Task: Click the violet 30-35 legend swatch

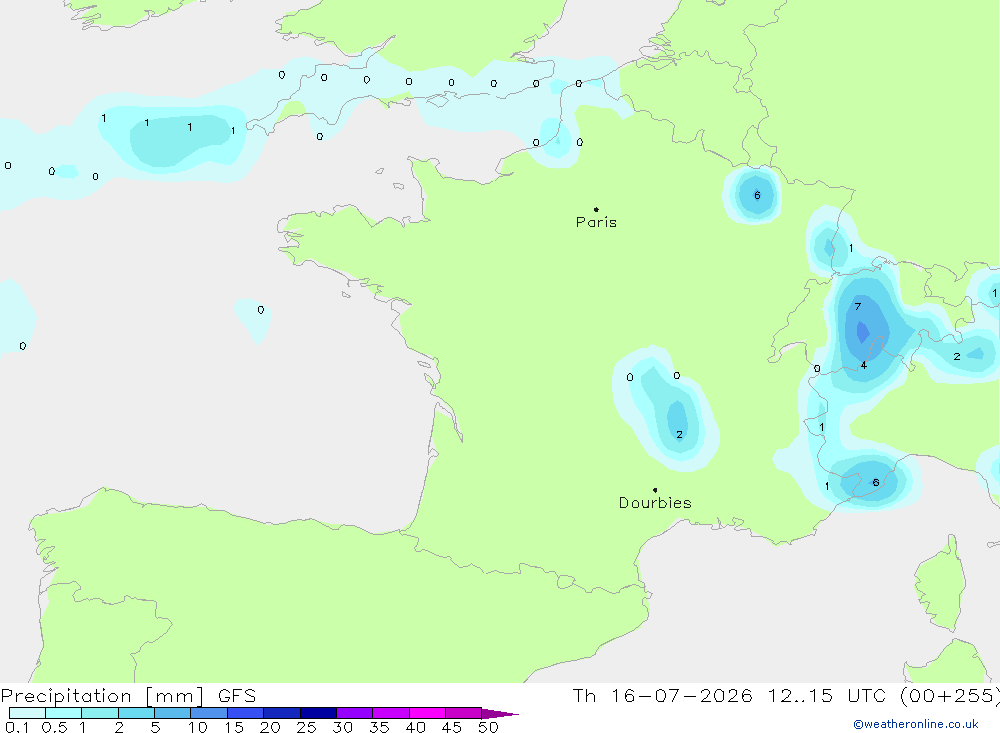Action: click(x=354, y=713)
